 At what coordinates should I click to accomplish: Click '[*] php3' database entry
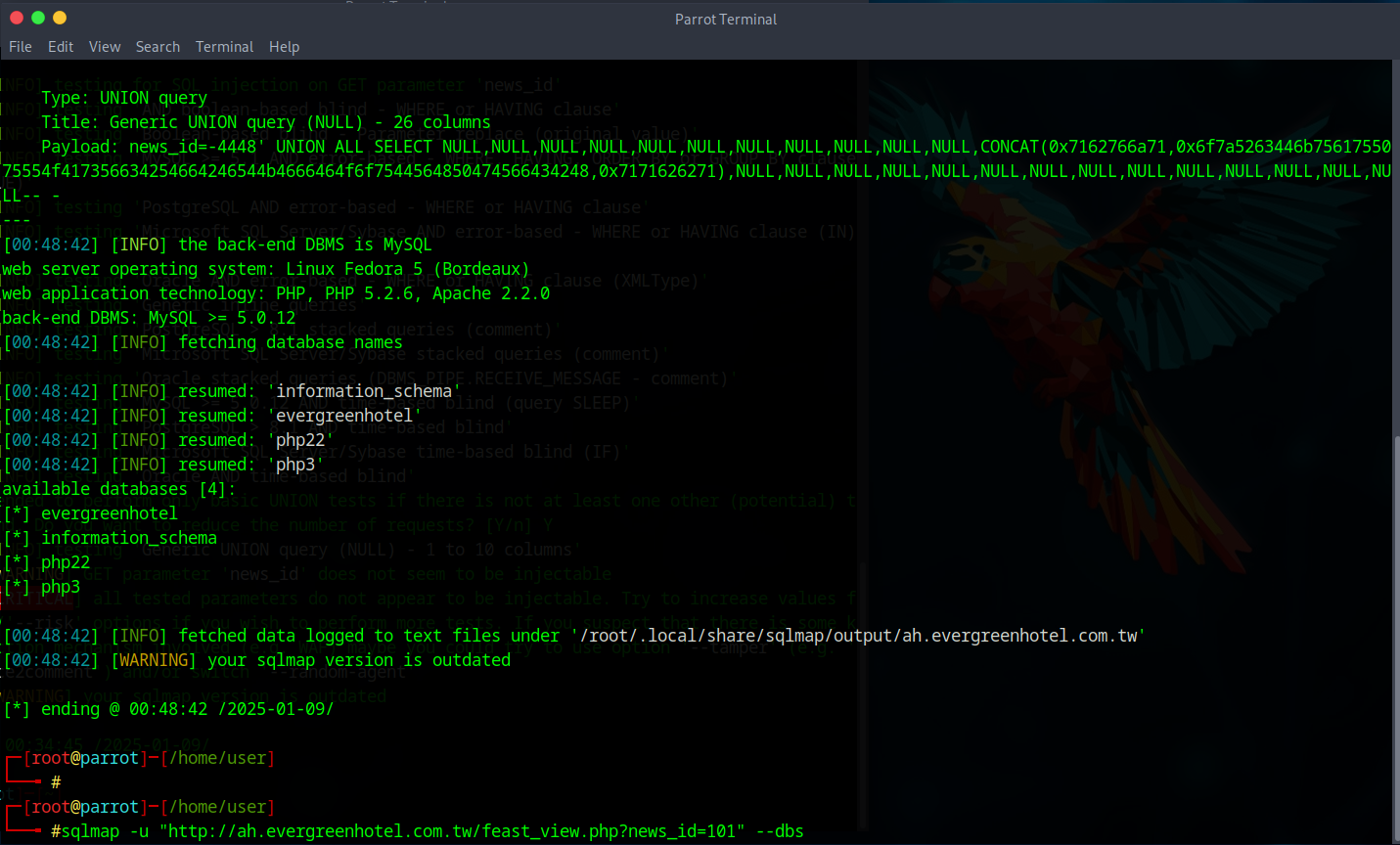click(41, 587)
